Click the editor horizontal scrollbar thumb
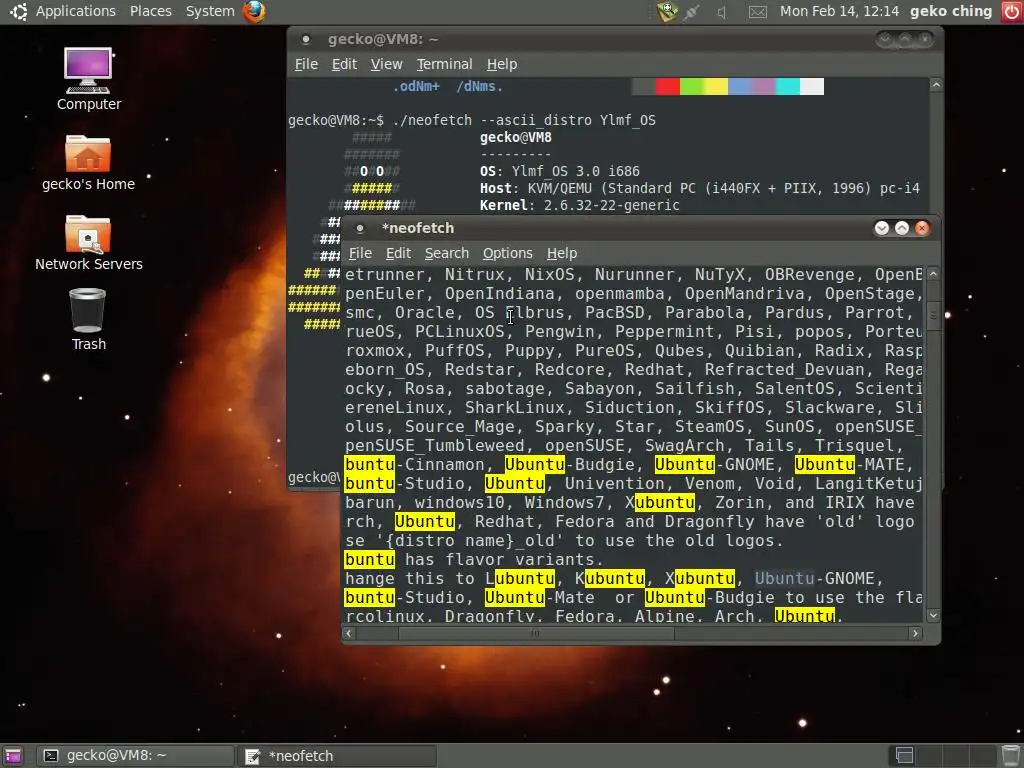The width and height of the screenshot is (1024, 768). tap(536, 633)
